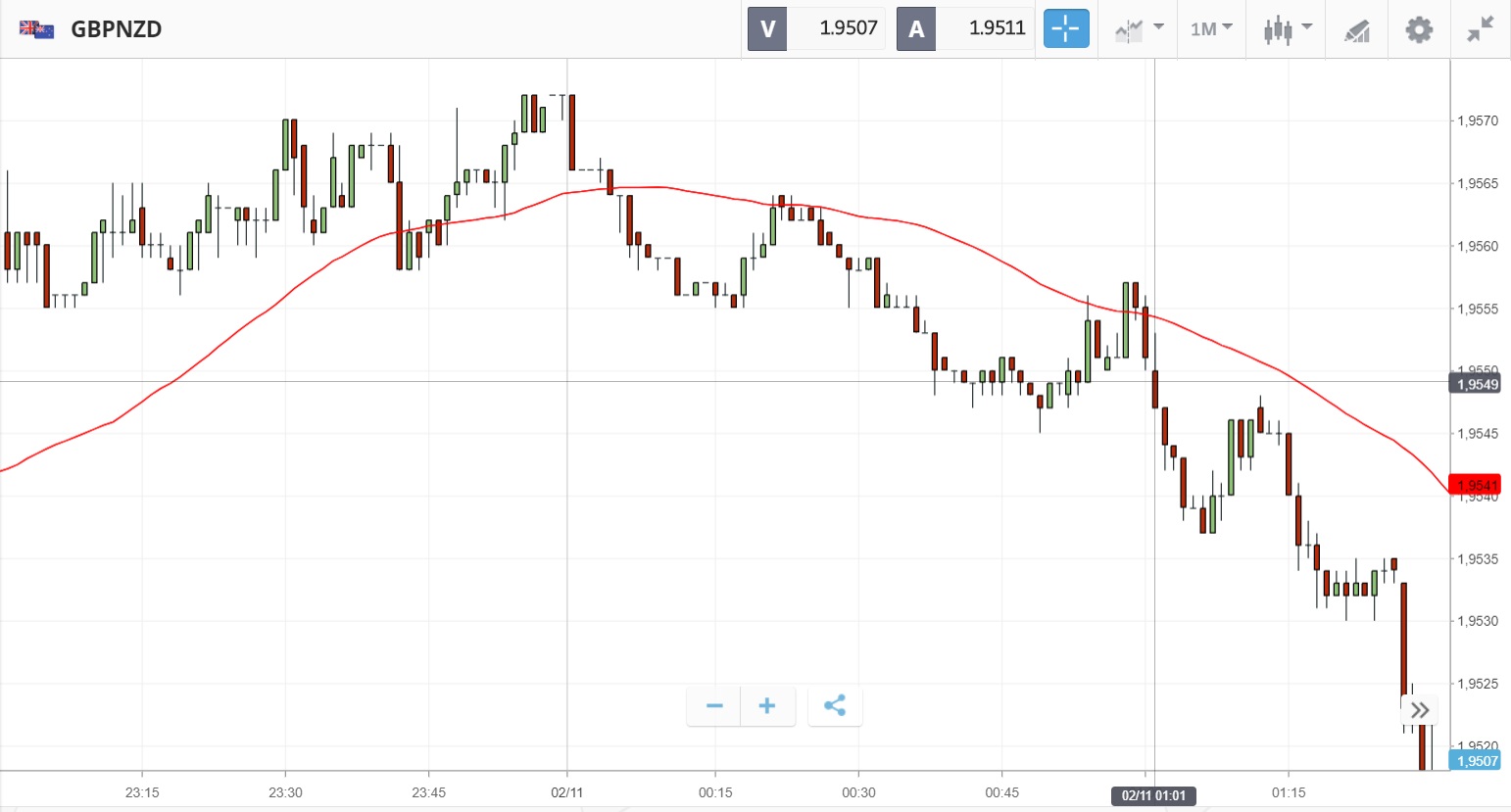This screenshot has height=812, width=1511.
Task: Click the A buy button
Action: [x=916, y=28]
